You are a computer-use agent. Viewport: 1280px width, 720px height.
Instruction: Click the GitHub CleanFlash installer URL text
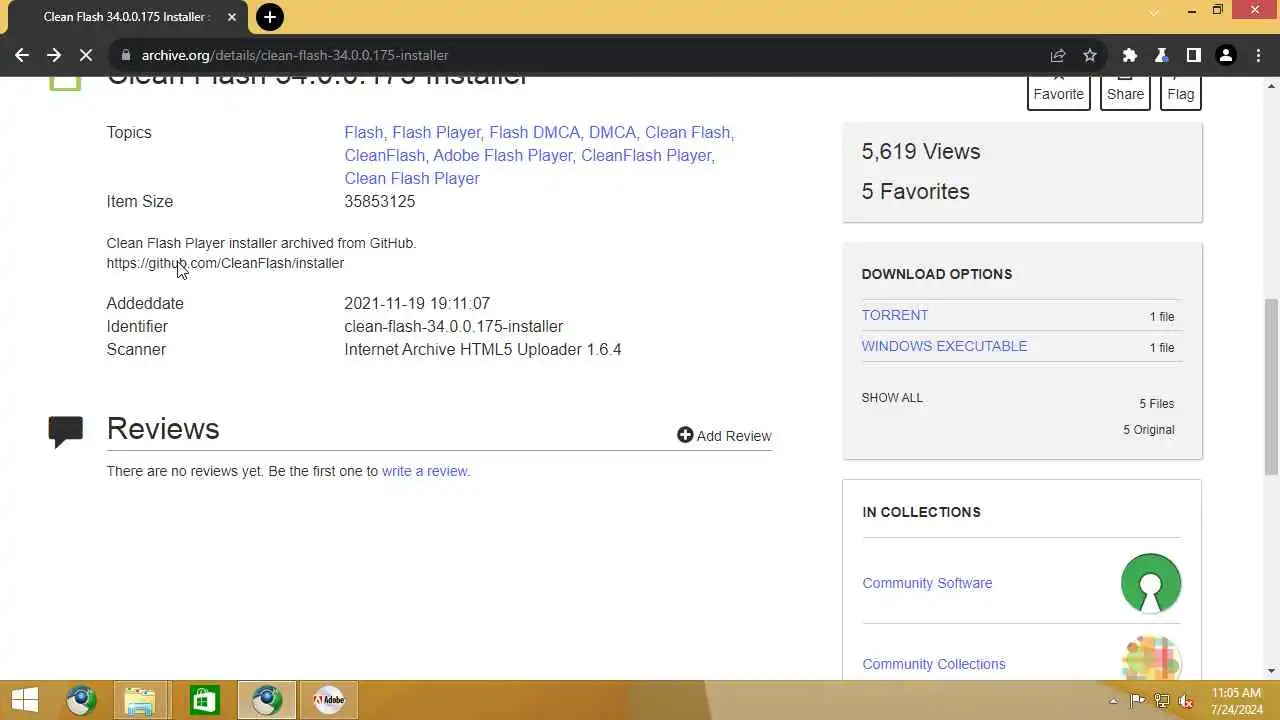click(x=225, y=263)
